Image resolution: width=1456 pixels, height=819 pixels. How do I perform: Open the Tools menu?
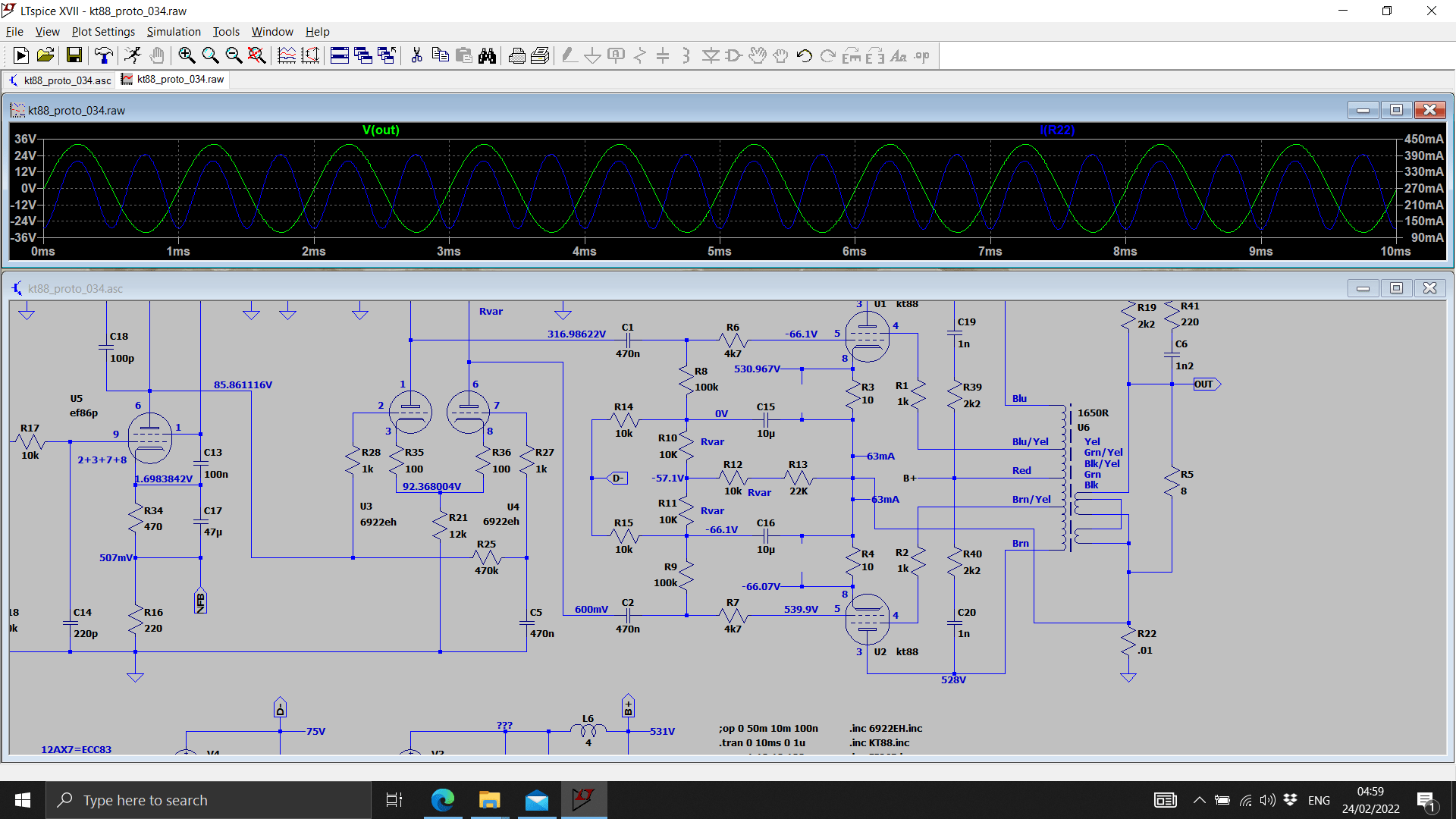coord(226,32)
